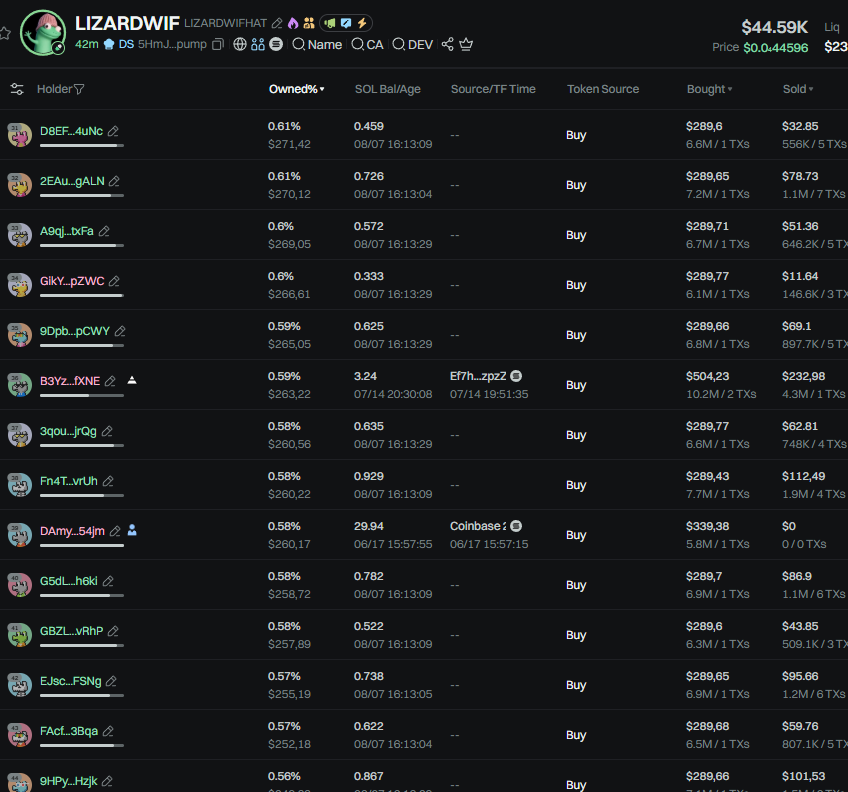Click the 29.94 SOL balance
Screen dimensions: 848x792
click(x=368, y=526)
